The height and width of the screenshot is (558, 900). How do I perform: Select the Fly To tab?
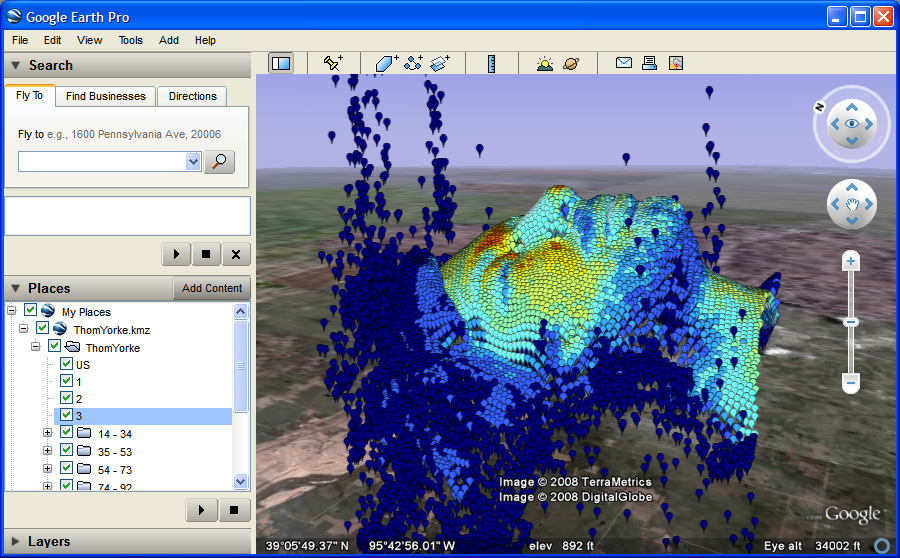coord(30,95)
